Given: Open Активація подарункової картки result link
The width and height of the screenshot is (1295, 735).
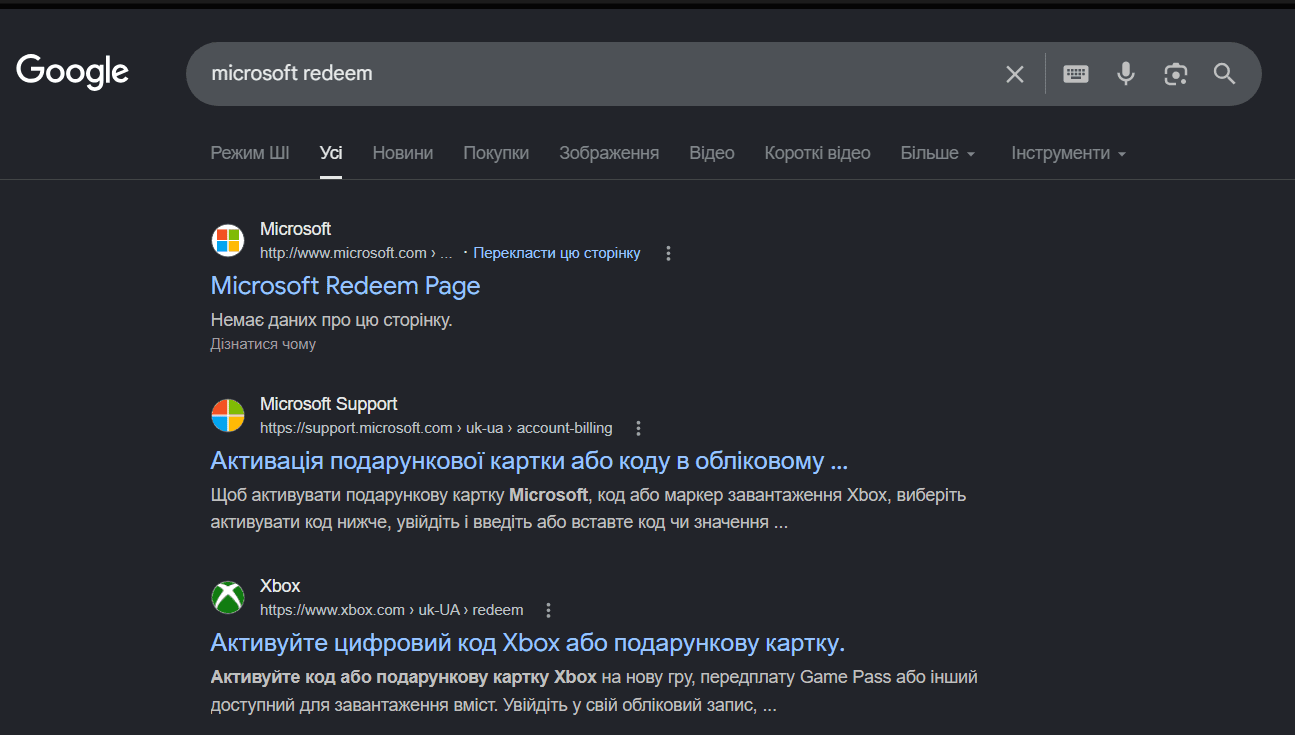Looking at the screenshot, I should 529,460.
